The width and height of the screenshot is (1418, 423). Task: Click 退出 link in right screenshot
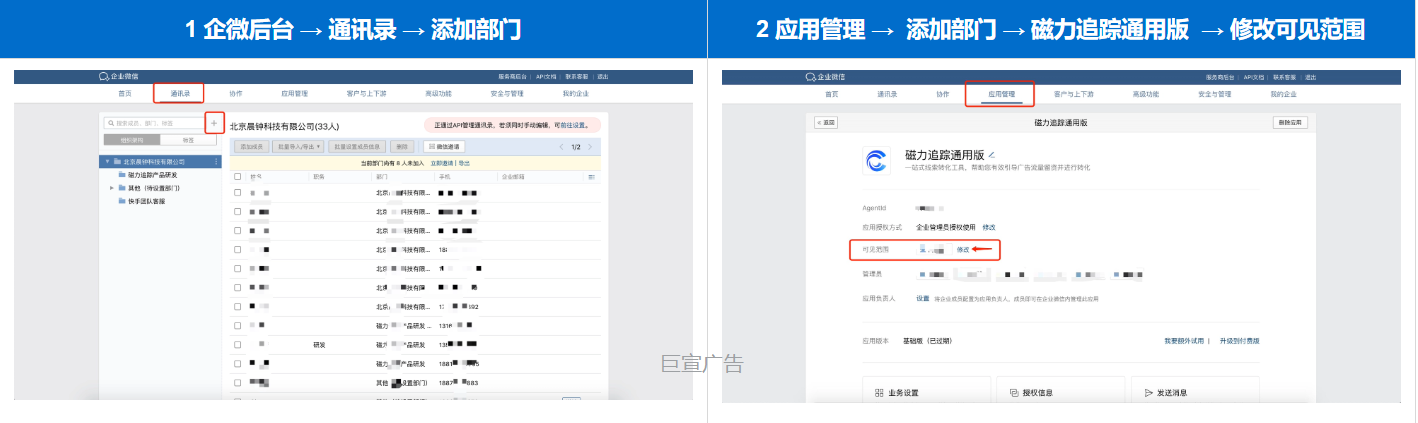coord(1310,77)
